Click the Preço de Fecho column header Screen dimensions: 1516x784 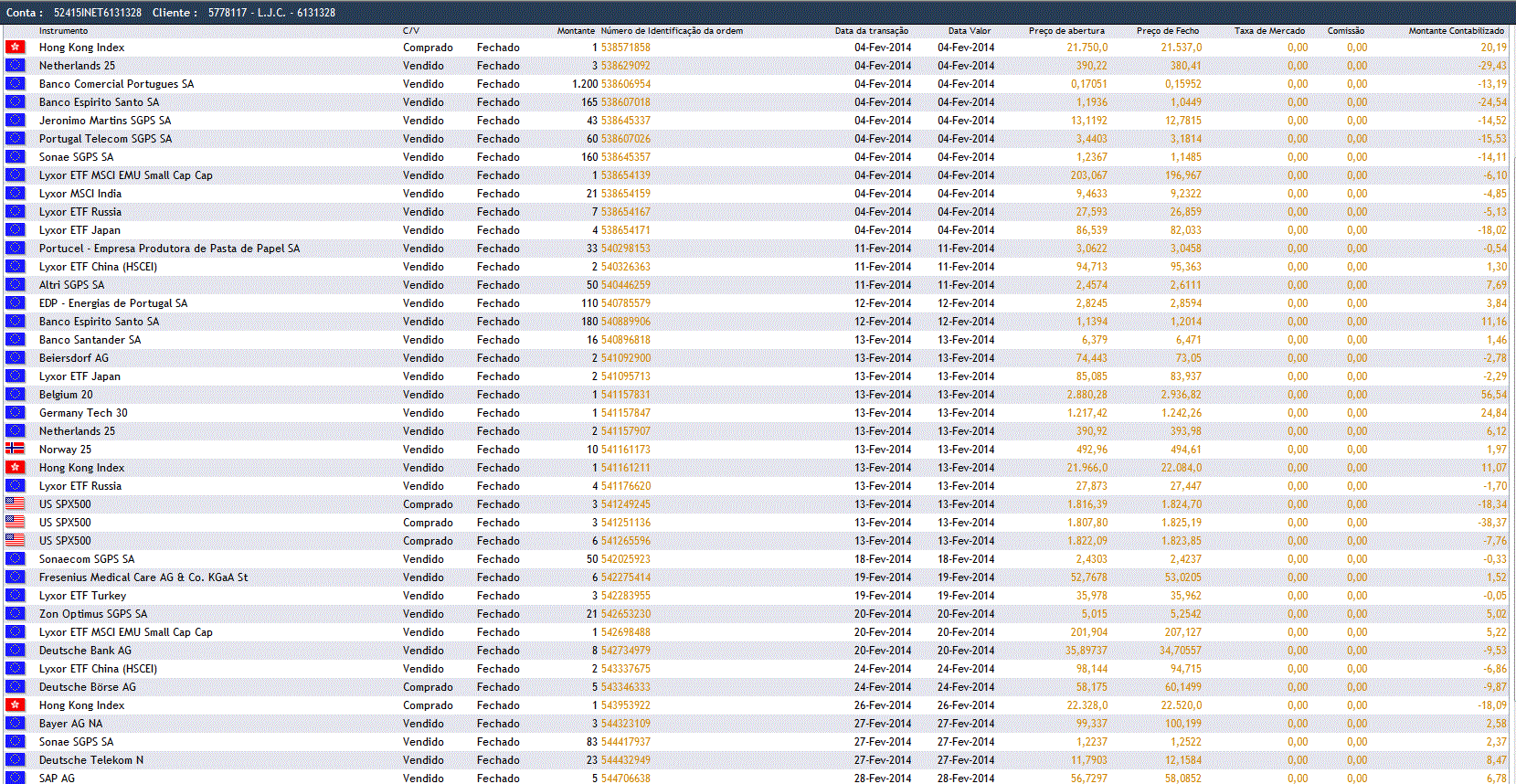[1168, 31]
